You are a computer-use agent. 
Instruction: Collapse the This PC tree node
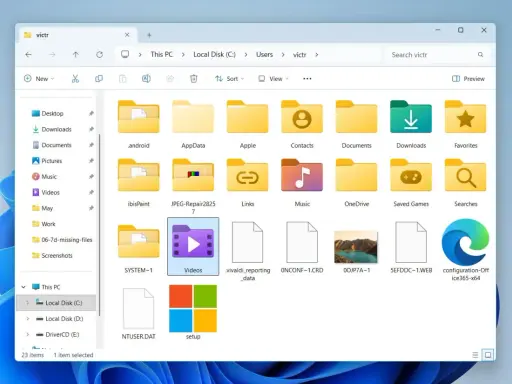click(x=23, y=287)
